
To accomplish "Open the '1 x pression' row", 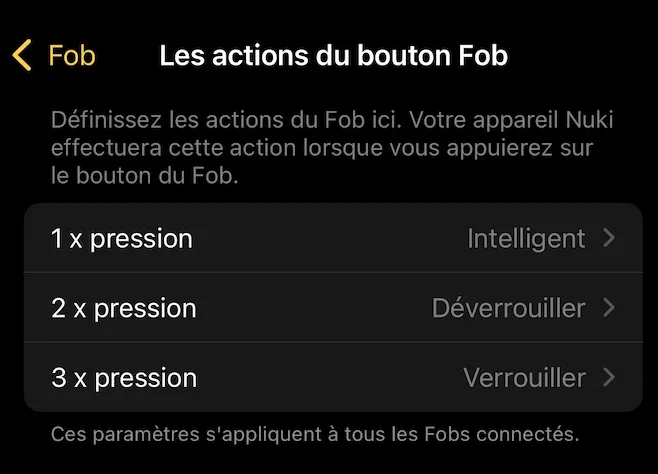I will click(x=122, y=239).
